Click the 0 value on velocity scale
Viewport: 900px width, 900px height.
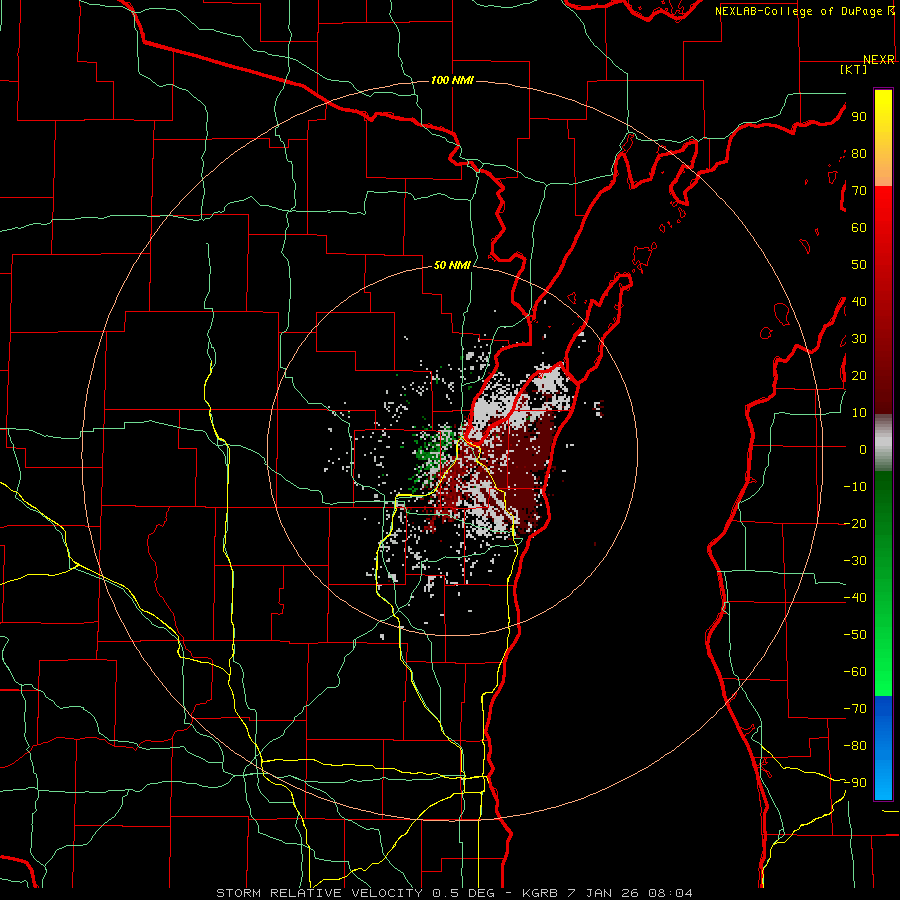tap(863, 449)
